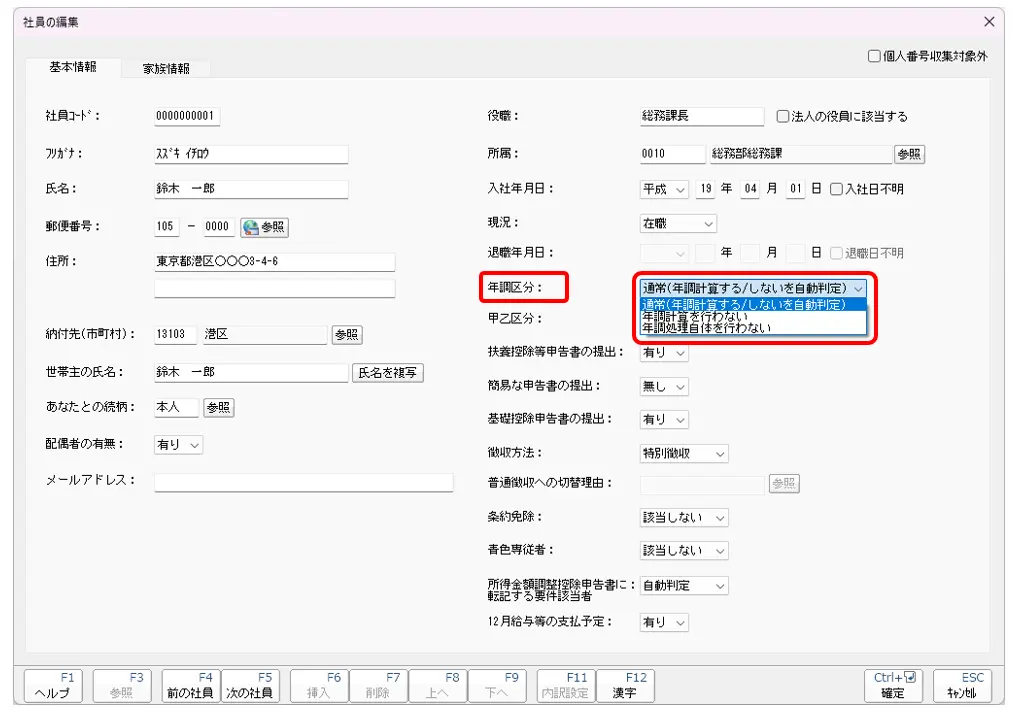Confirm changes with the 確定 button
The image size is (1024, 712).
pos(893,685)
